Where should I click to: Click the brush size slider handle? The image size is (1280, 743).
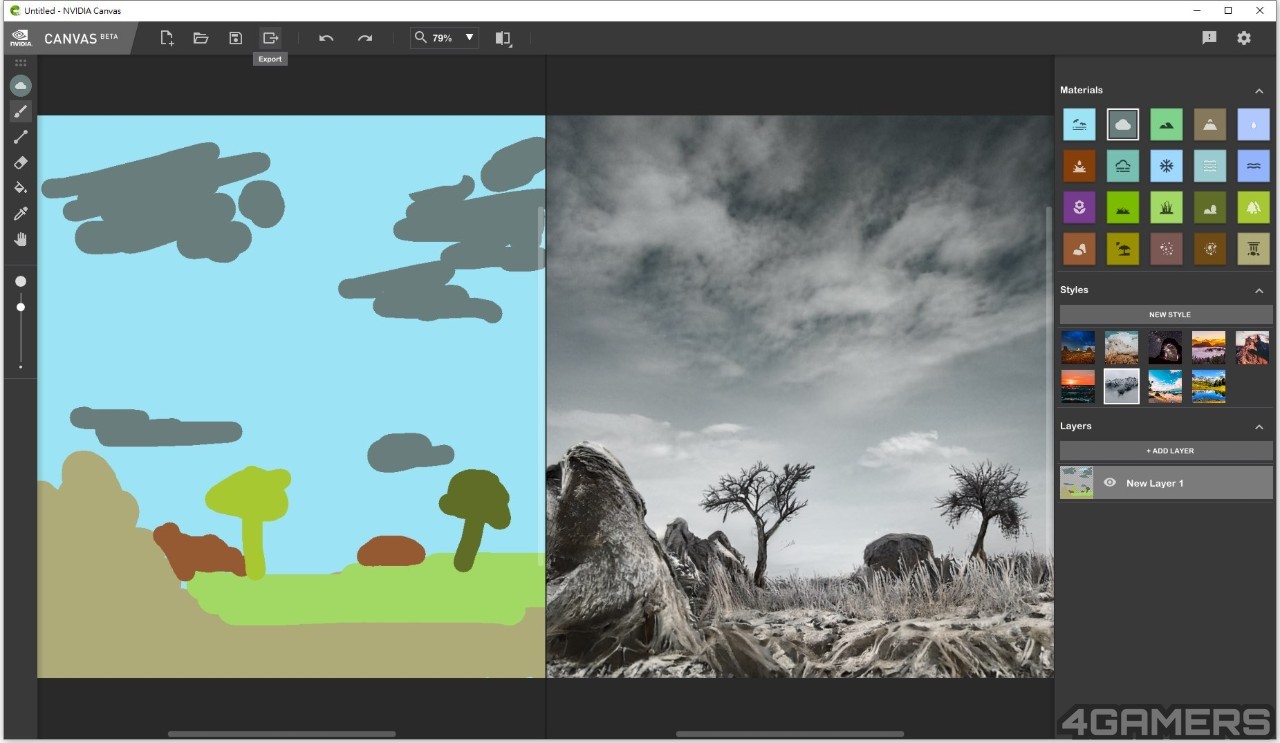[x=20, y=307]
